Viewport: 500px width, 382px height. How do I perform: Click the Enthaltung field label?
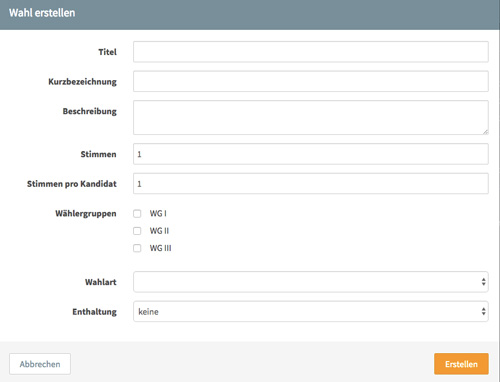(x=94, y=312)
